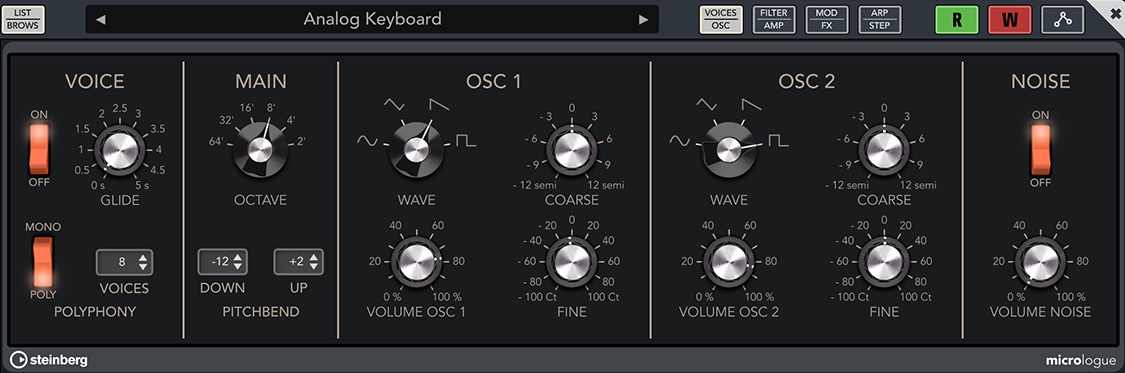Click the OSC 1 Wave knob

416,150
